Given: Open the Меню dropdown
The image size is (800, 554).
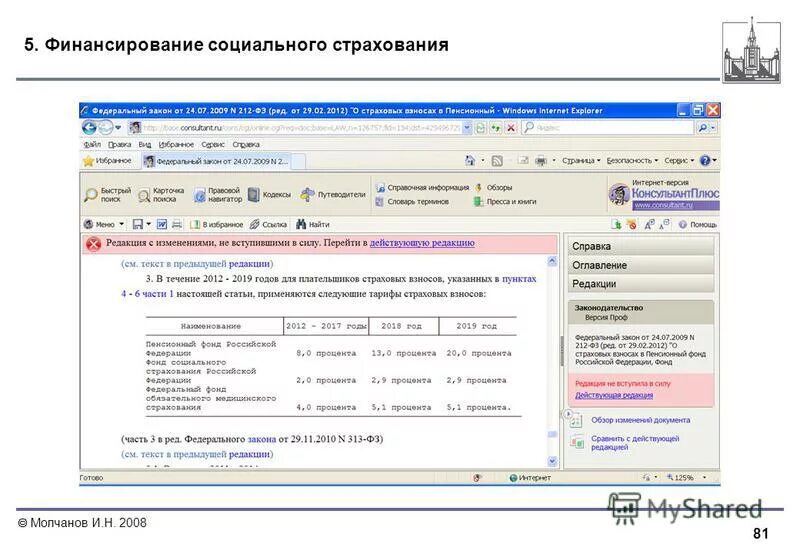Looking at the screenshot, I should [x=104, y=224].
